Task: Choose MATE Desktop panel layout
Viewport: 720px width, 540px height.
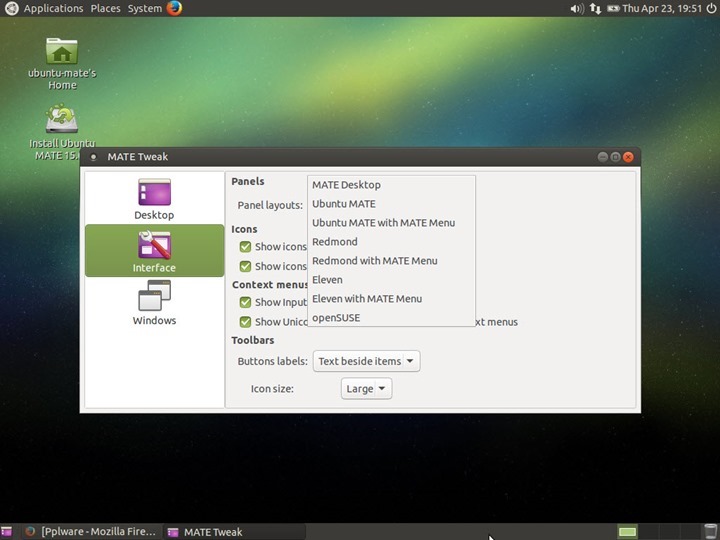Action: point(391,185)
